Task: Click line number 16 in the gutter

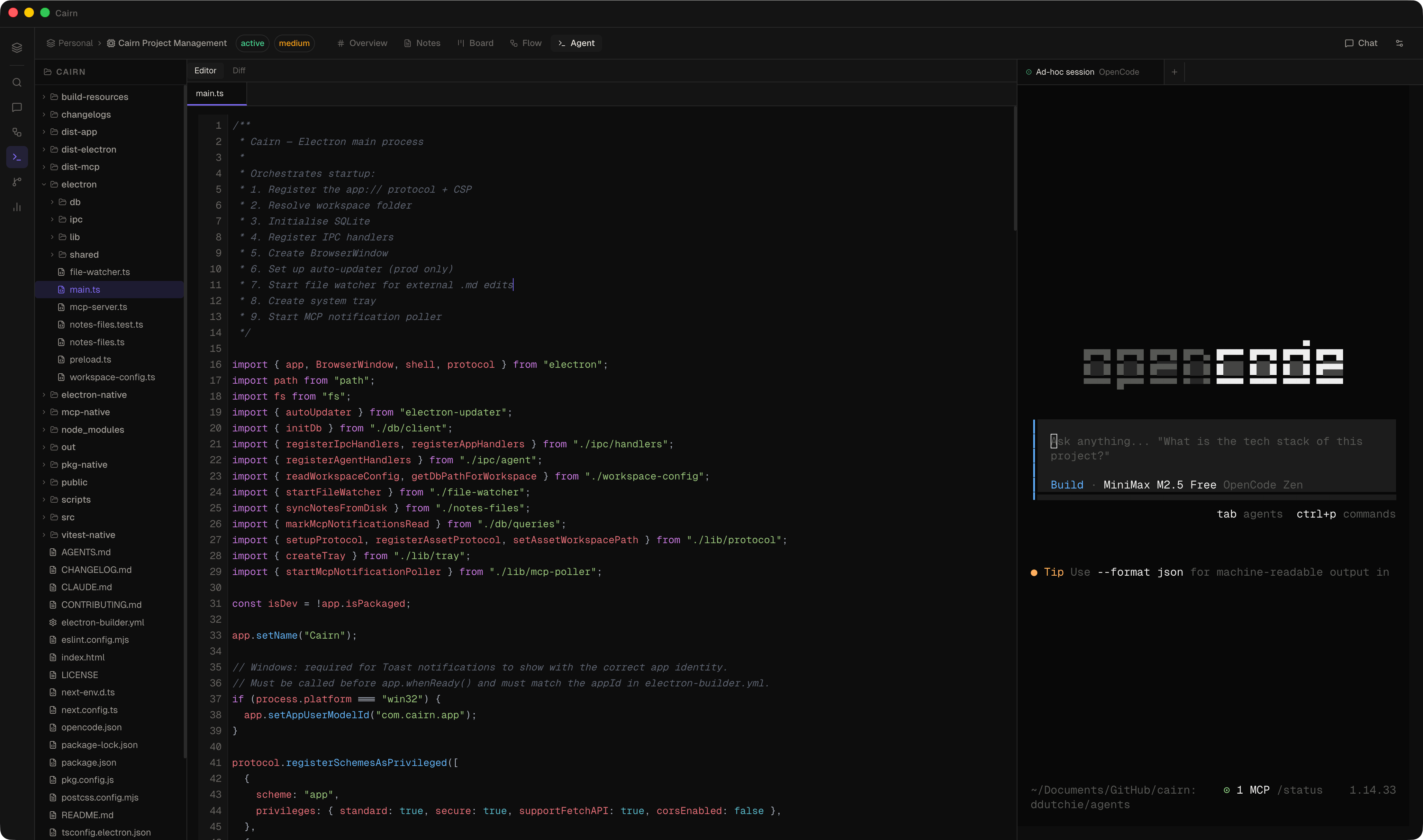Action: [216, 365]
